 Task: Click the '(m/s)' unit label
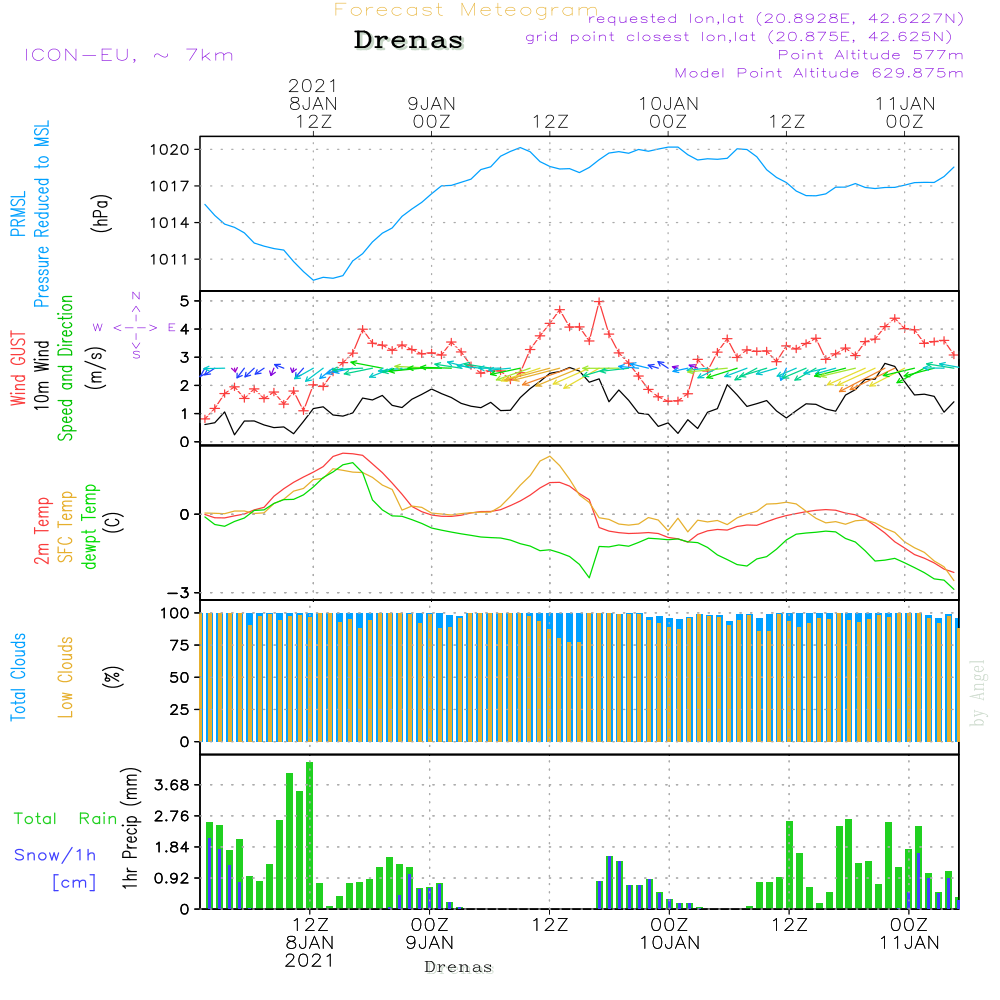pyautogui.click(x=96, y=368)
